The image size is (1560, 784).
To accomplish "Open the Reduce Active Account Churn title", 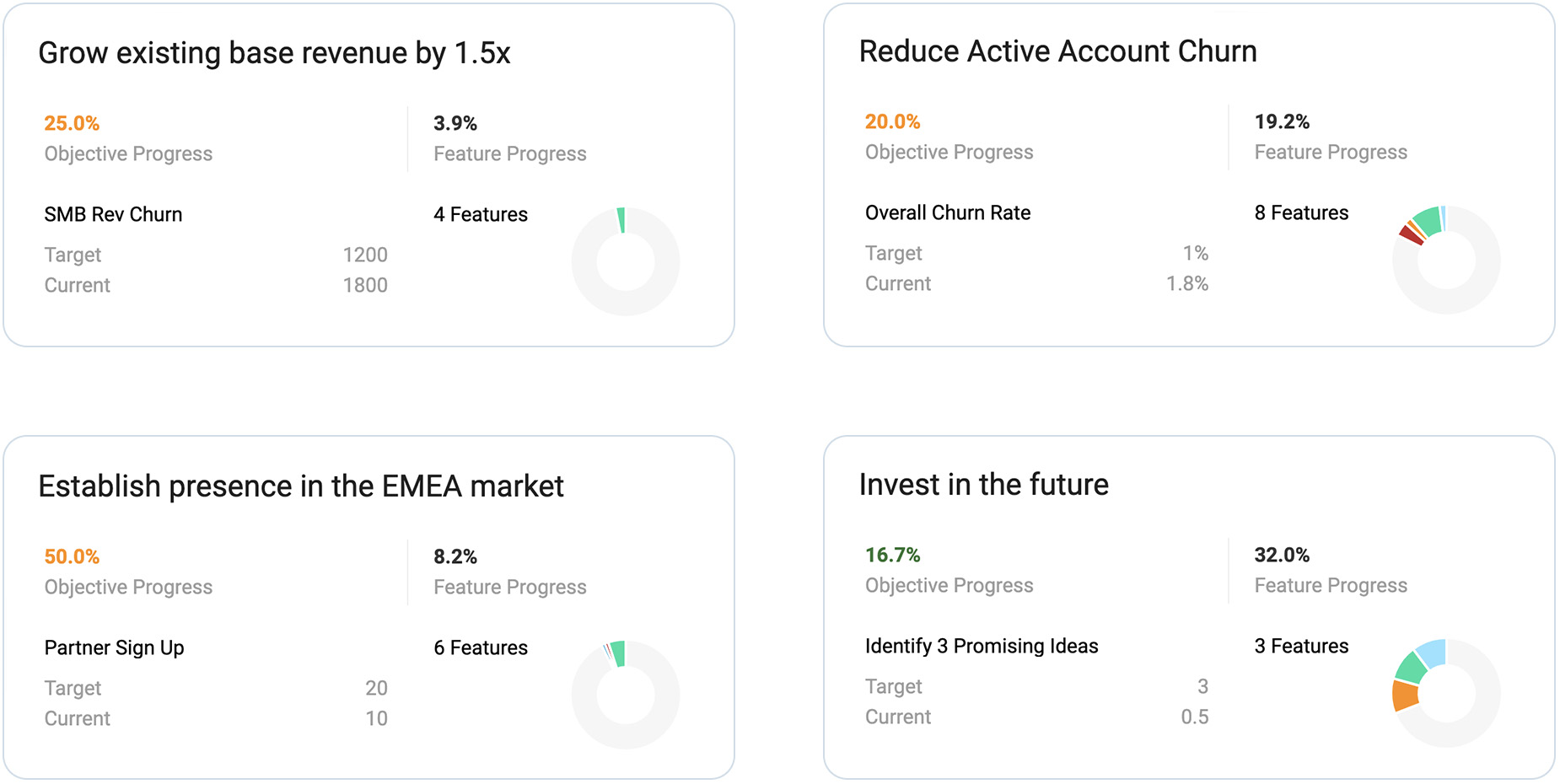I will click(1057, 51).
